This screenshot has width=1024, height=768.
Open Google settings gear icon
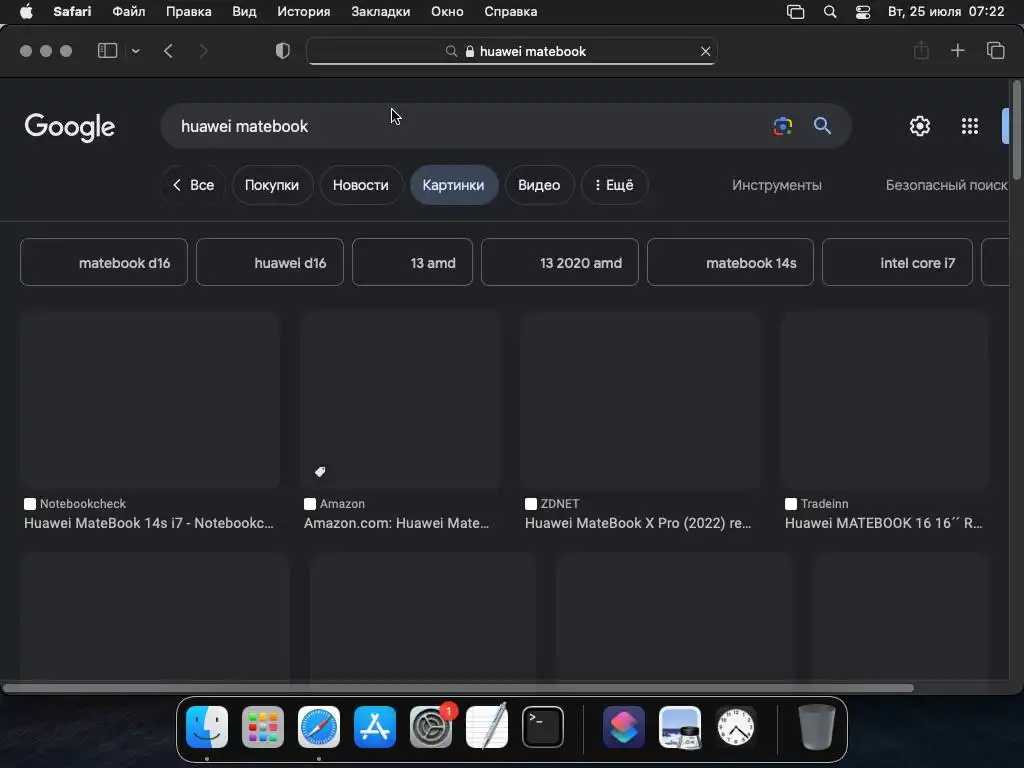(920, 126)
